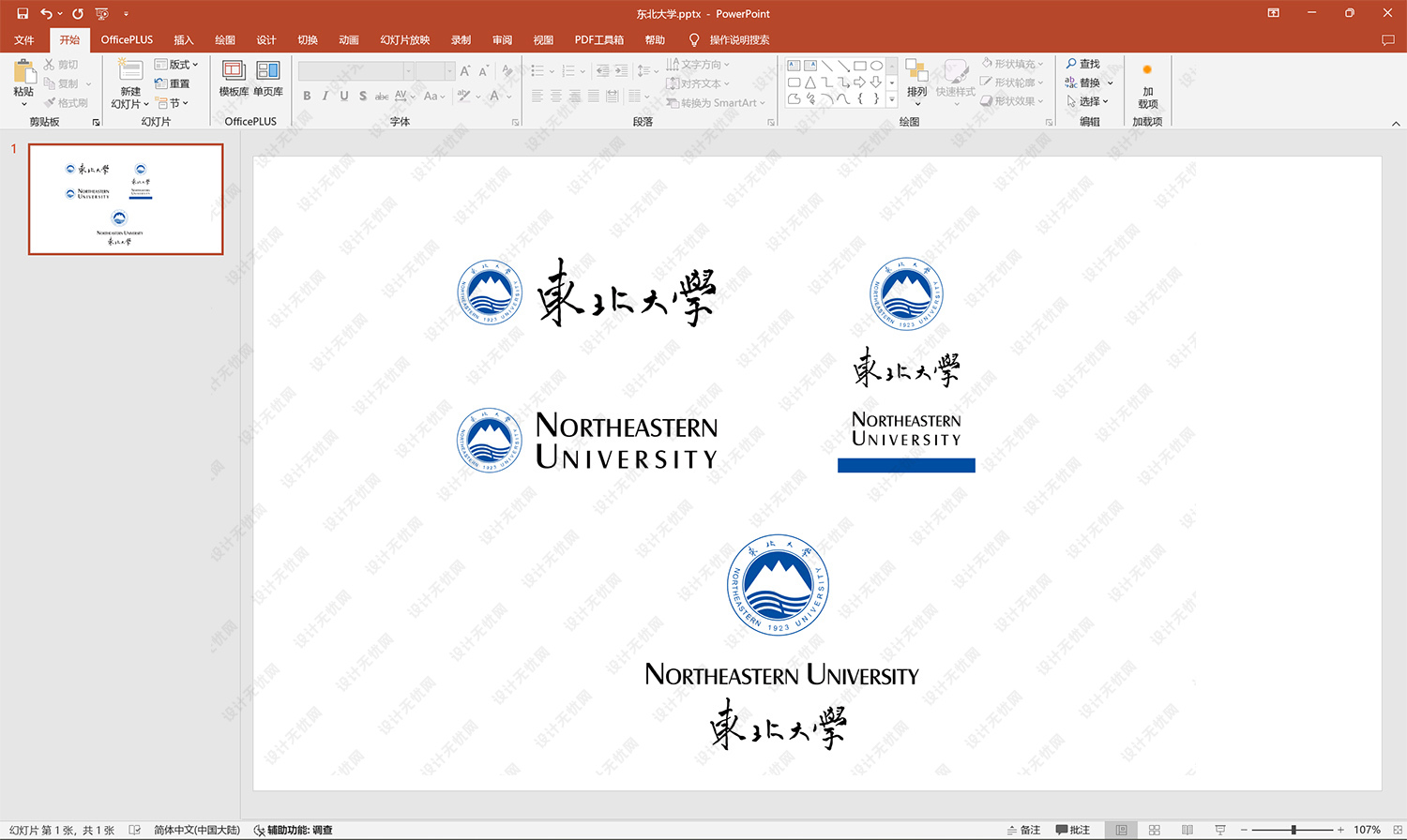
Task: Click the Save icon in quick access toolbar
Action: [23, 13]
